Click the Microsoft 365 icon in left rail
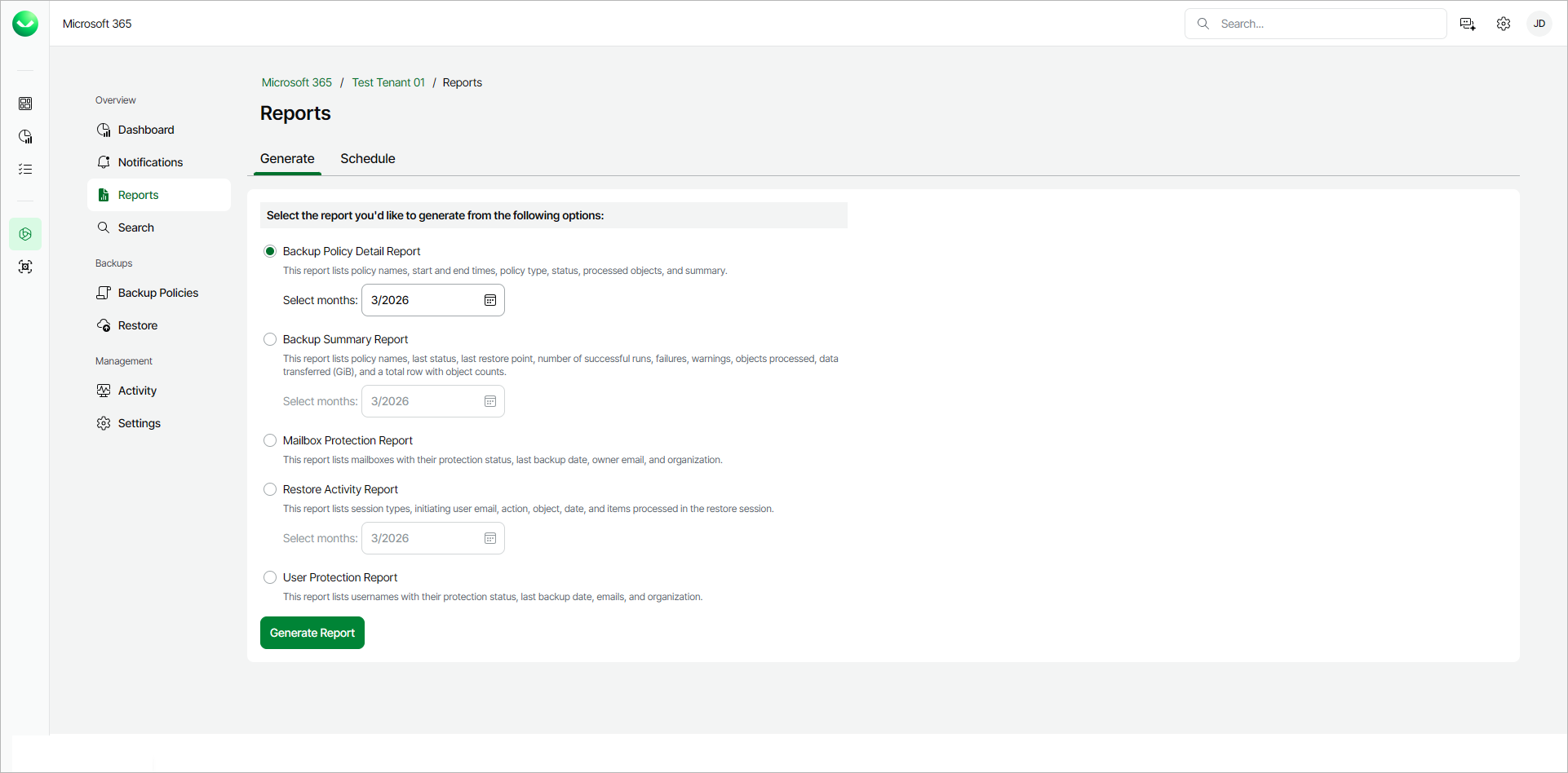Image resolution: width=1568 pixels, height=773 pixels. click(x=25, y=234)
